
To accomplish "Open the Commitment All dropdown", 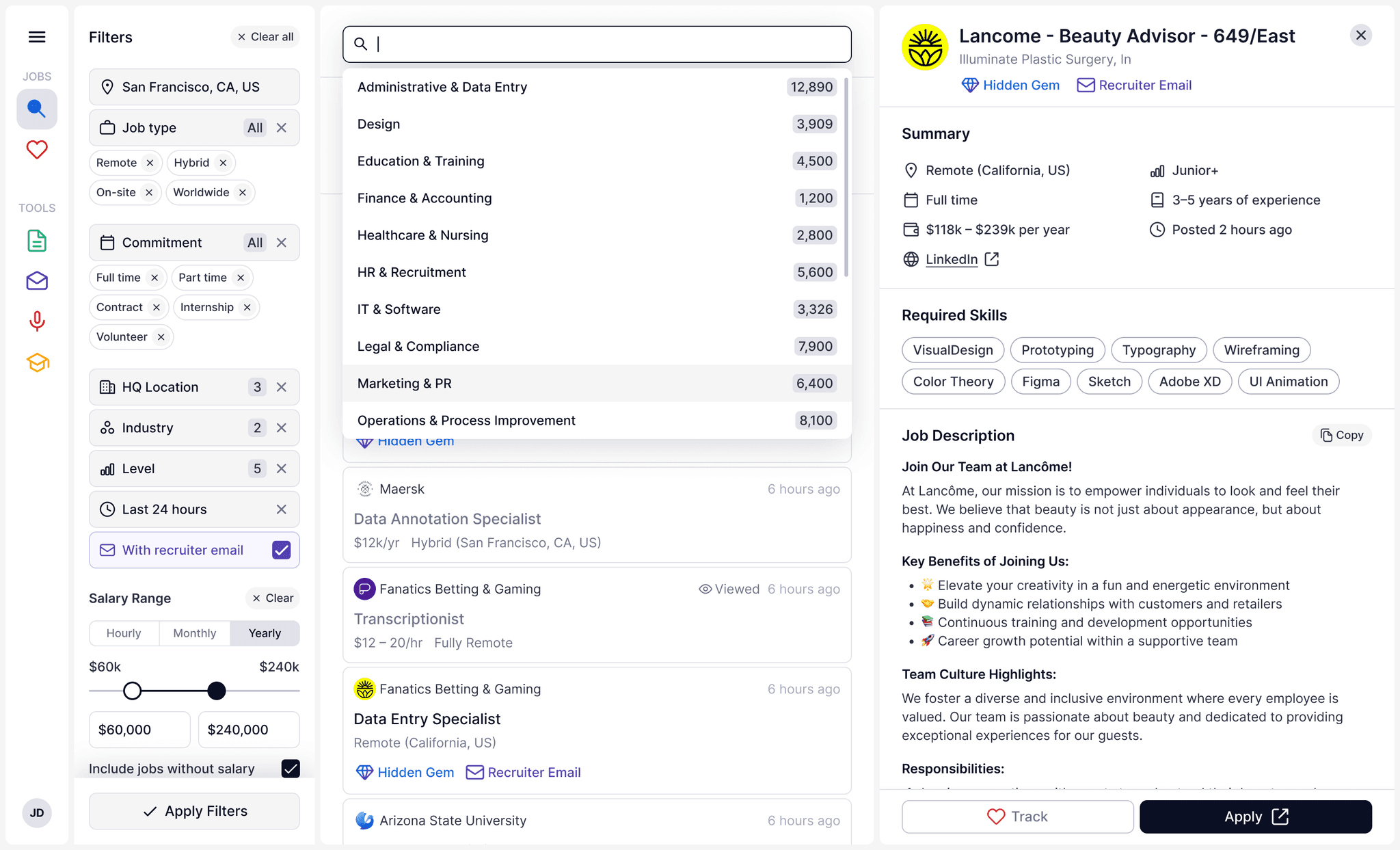I will (255, 242).
